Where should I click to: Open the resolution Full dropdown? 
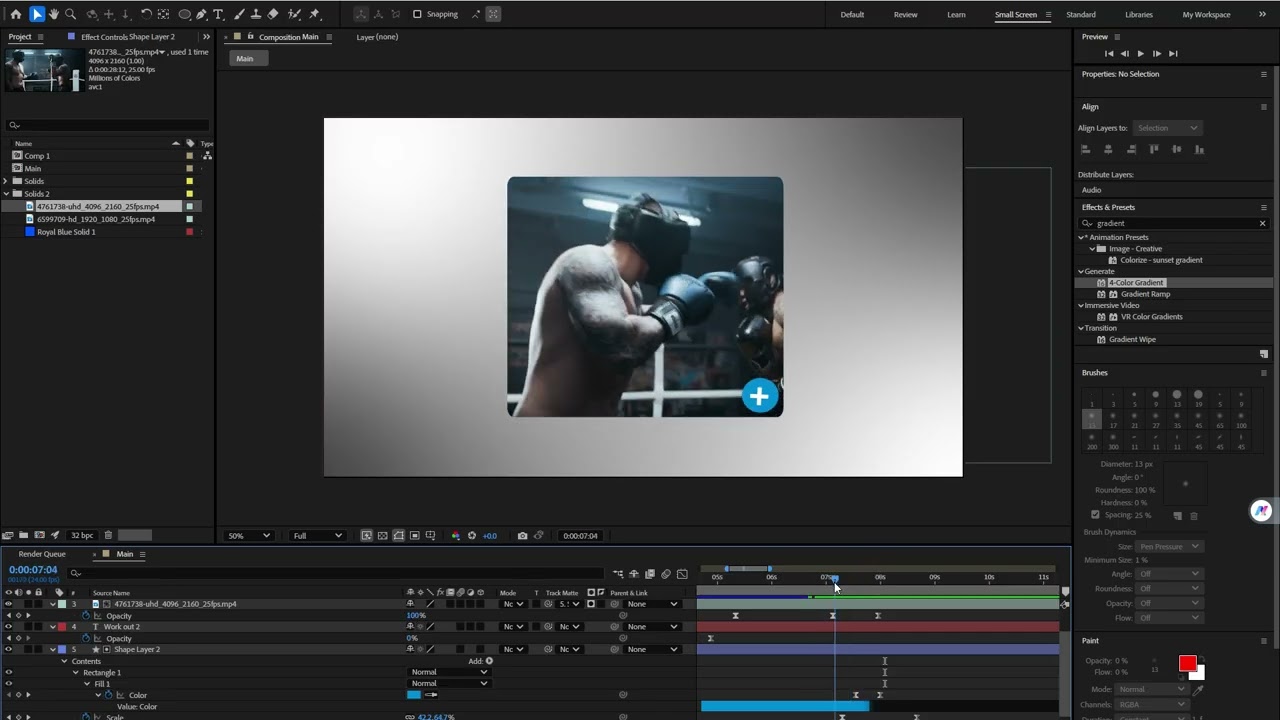click(316, 536)
